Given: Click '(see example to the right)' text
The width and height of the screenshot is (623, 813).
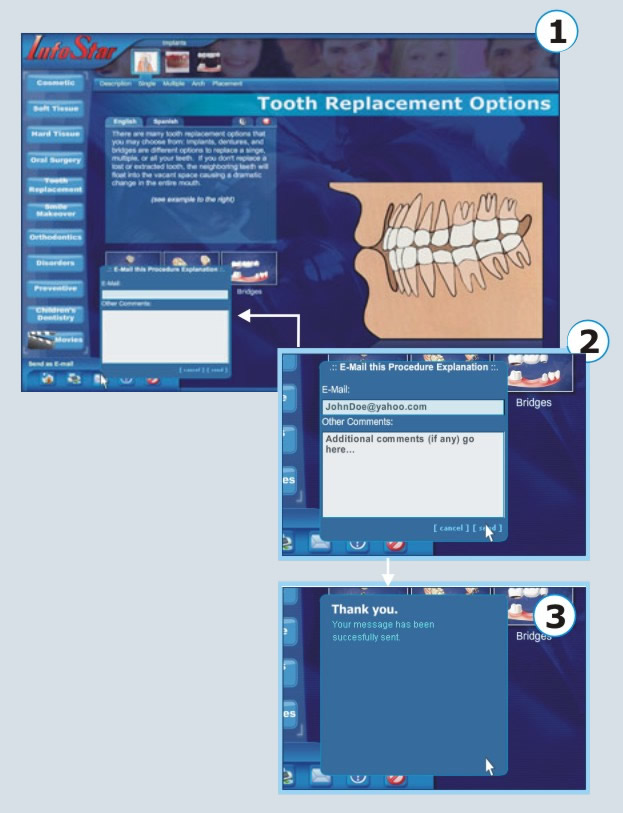Looking at the screenshot, I should [192, 199].
